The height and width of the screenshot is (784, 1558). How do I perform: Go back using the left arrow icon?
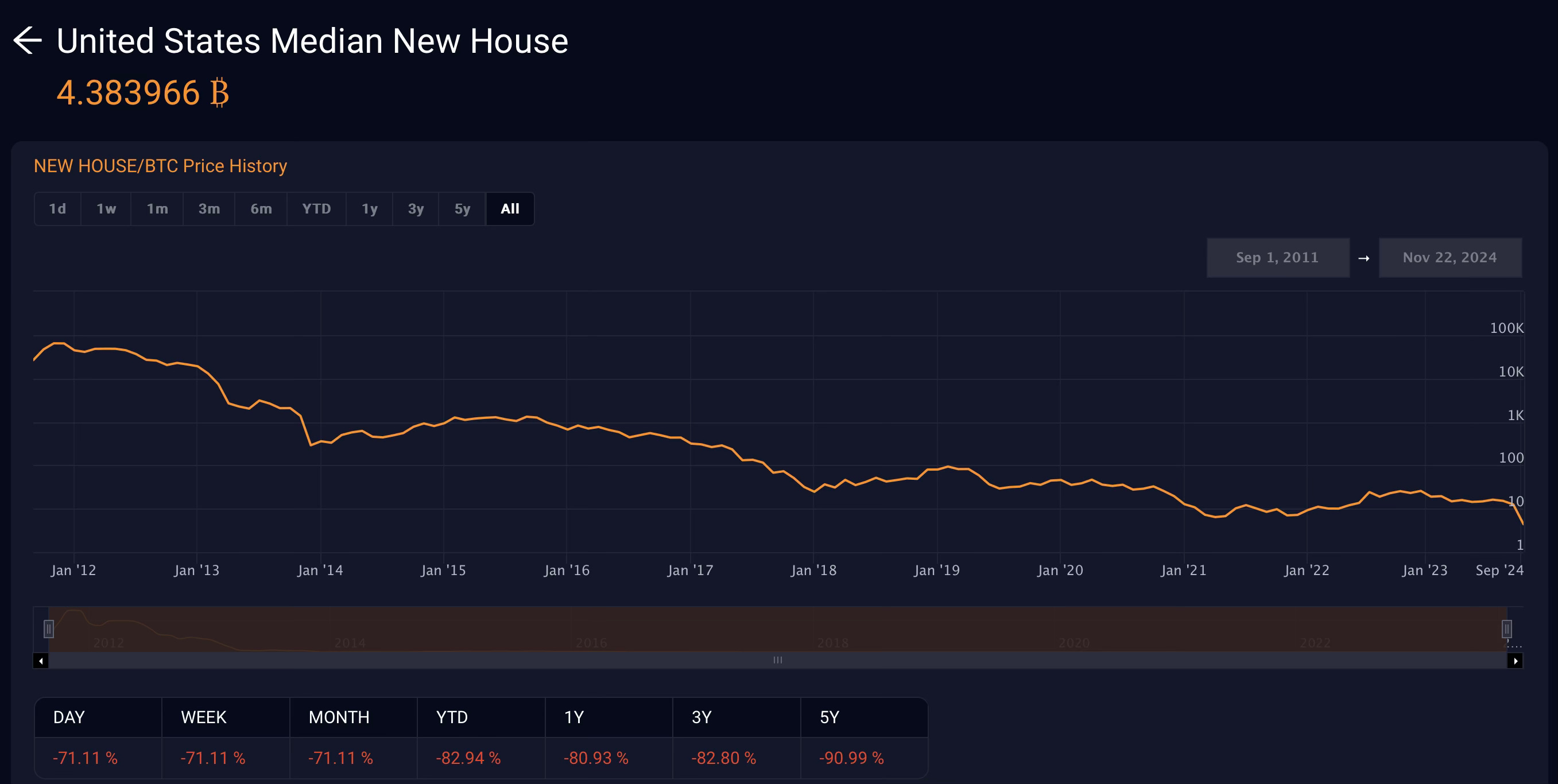pyautogui.click(x=27, y=41)
